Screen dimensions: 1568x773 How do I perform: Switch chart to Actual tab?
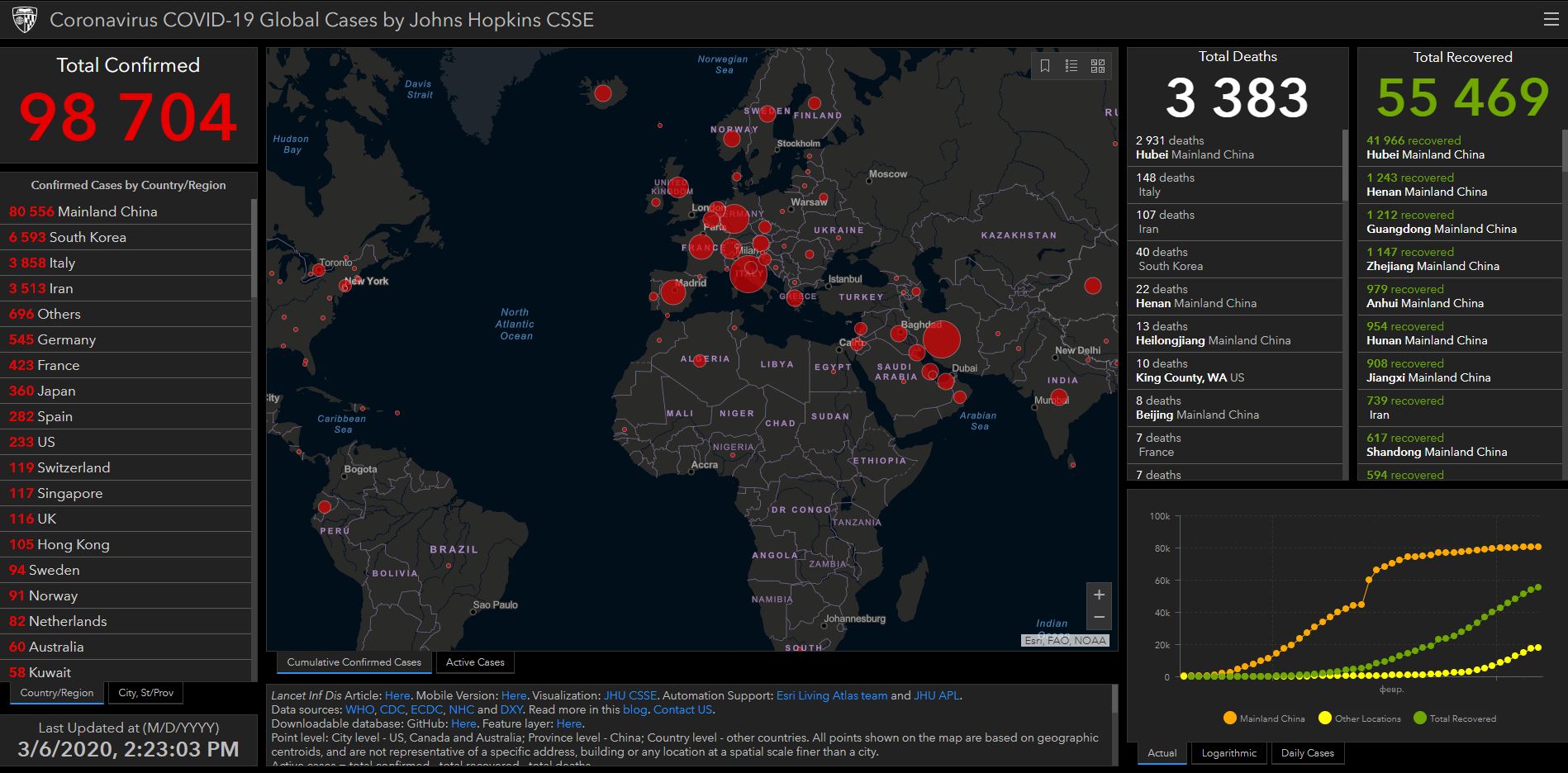point(1162,753)
